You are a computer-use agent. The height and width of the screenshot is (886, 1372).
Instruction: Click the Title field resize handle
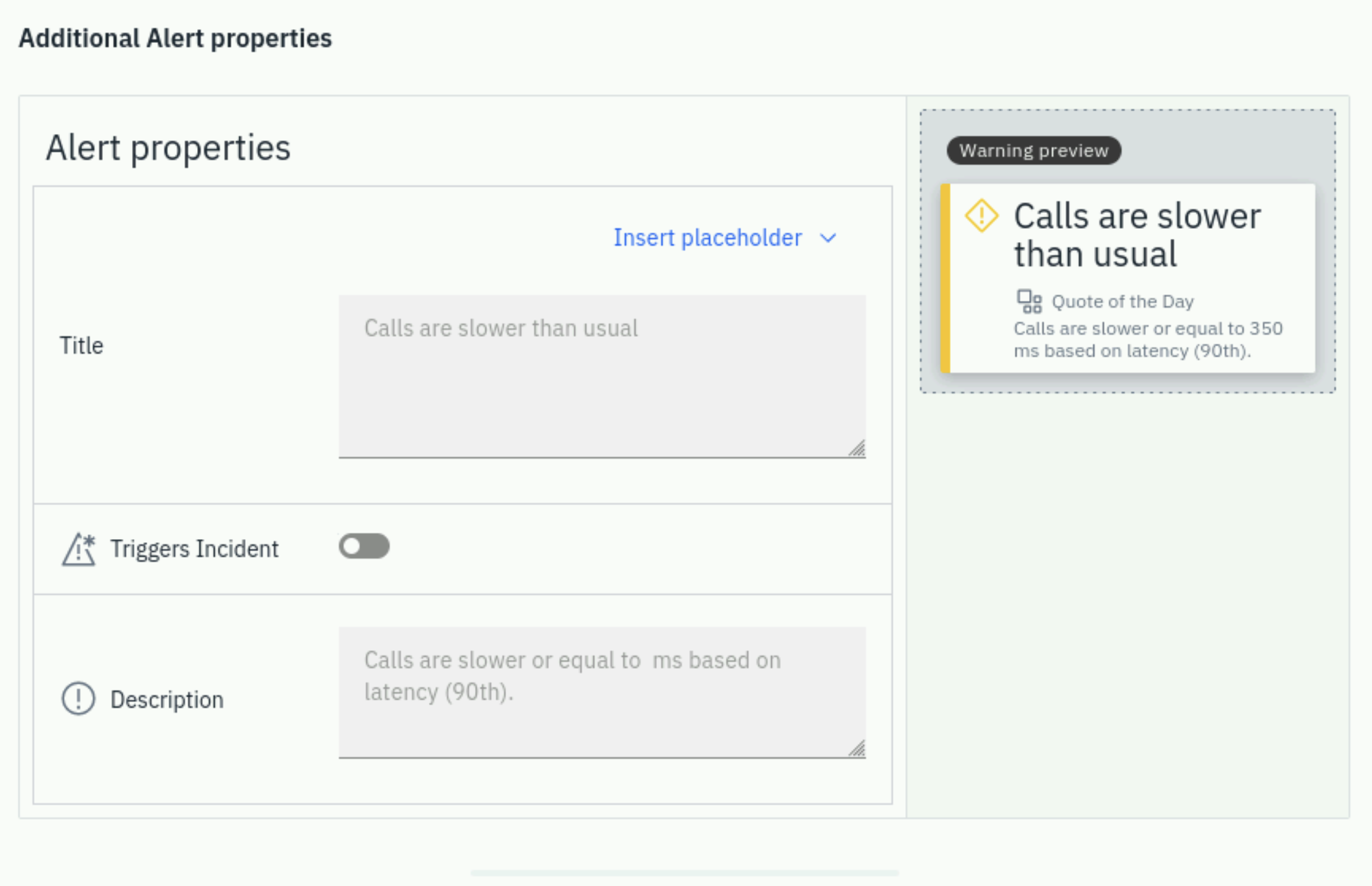pyautogui.click(x=857, y=449)
